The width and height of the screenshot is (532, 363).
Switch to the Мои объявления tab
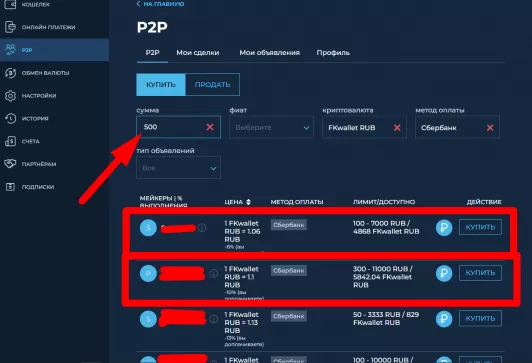(269, 53)
